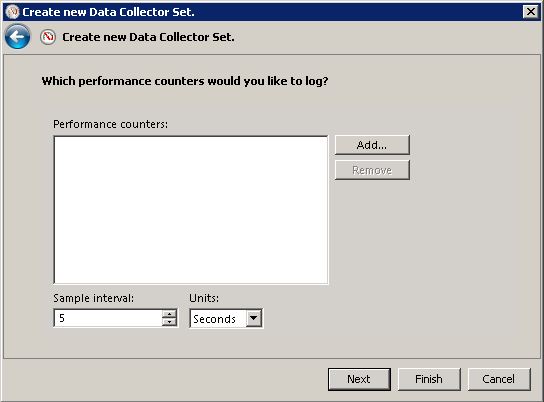Screen dimensions: 544x402
Task: Click inside the empty Performance counters list
Action: [191, 210]
